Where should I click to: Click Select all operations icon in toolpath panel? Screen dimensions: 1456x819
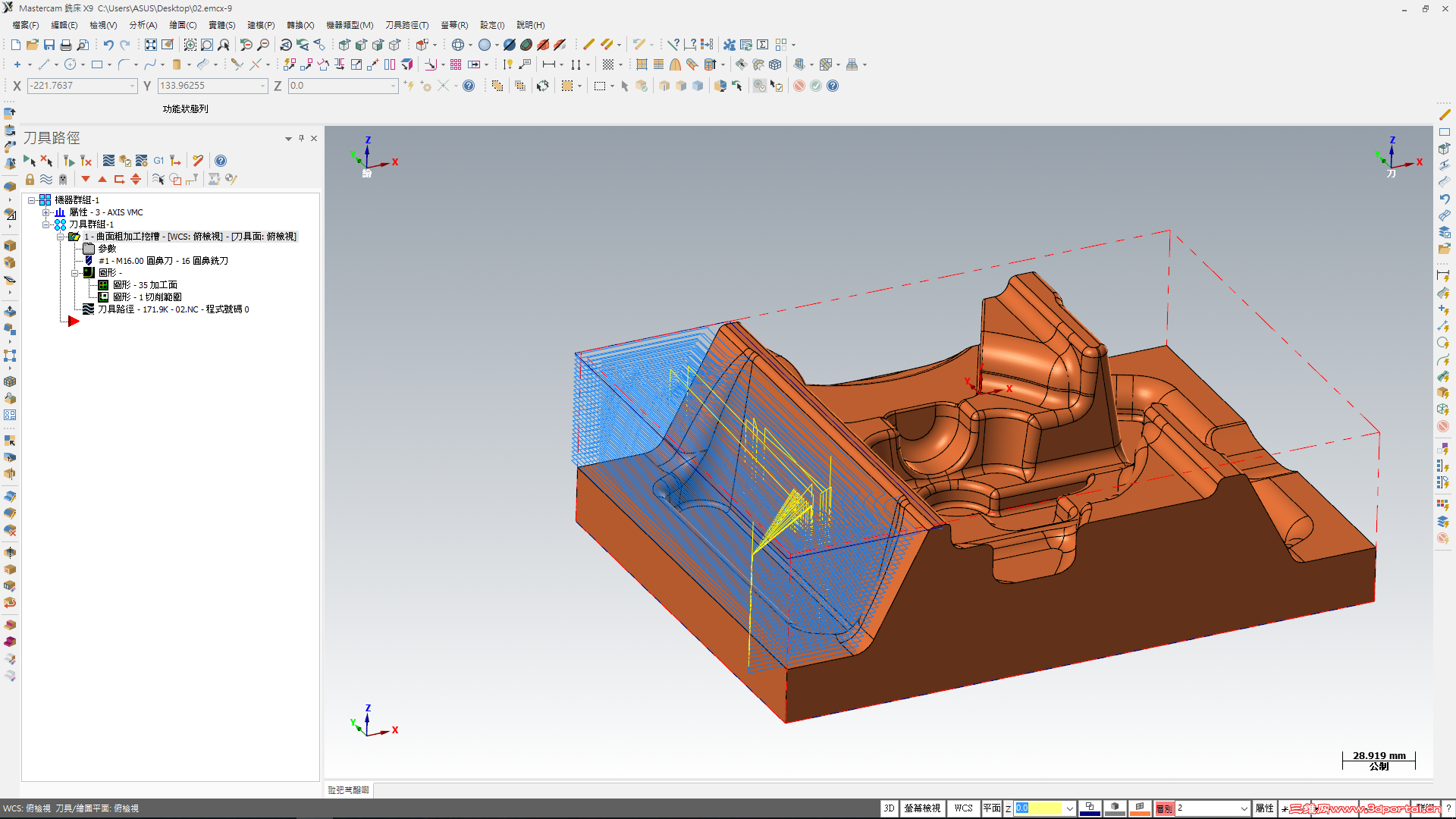point(30,161)
